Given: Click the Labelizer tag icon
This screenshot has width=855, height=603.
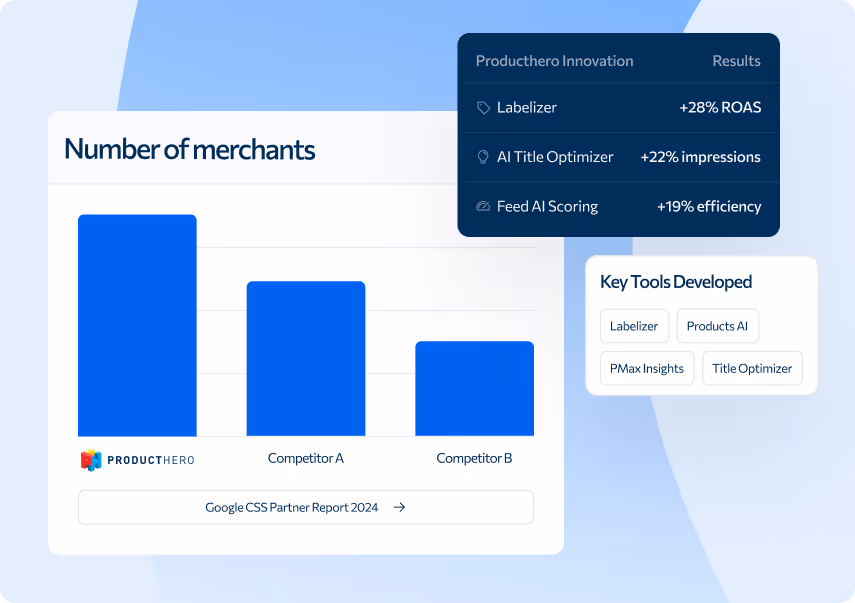Looking at the screenshot, I should point(483,108).
